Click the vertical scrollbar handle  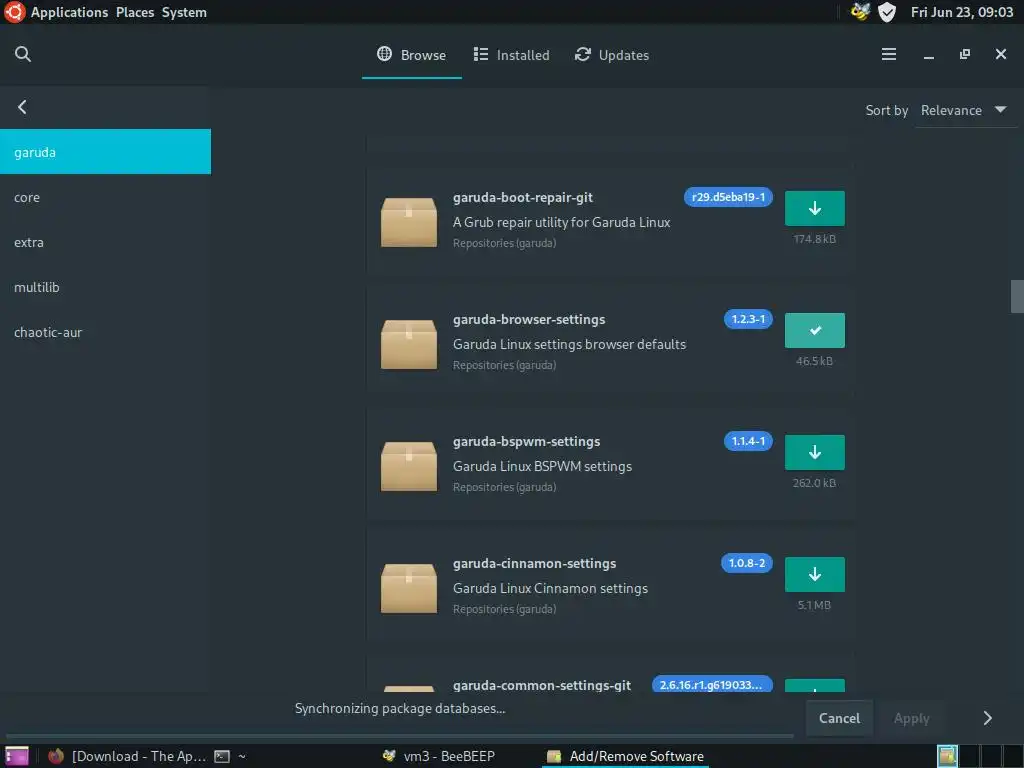(1017, 296)
